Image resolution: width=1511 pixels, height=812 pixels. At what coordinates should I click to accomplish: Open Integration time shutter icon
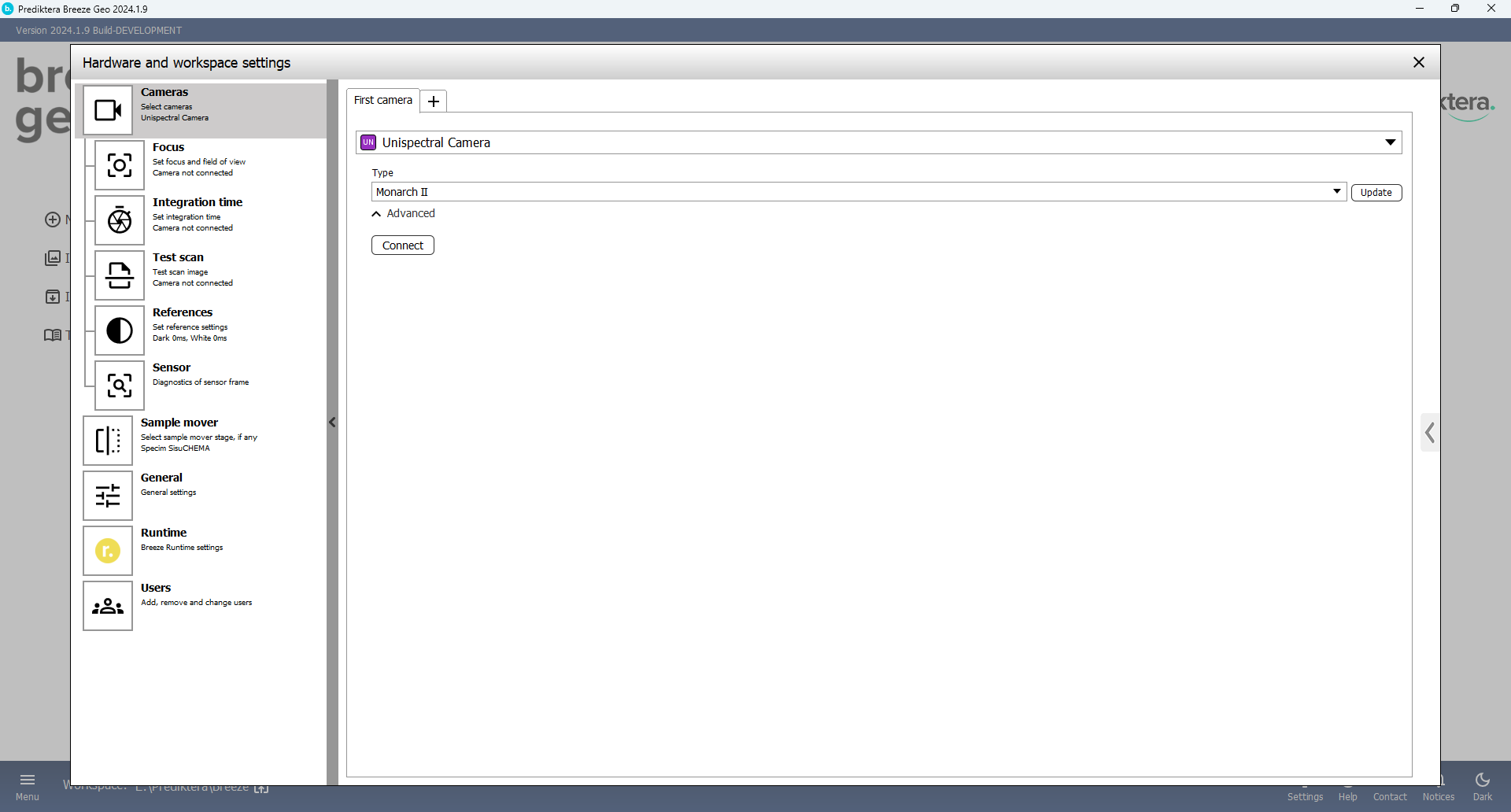[x=120, y=220]
